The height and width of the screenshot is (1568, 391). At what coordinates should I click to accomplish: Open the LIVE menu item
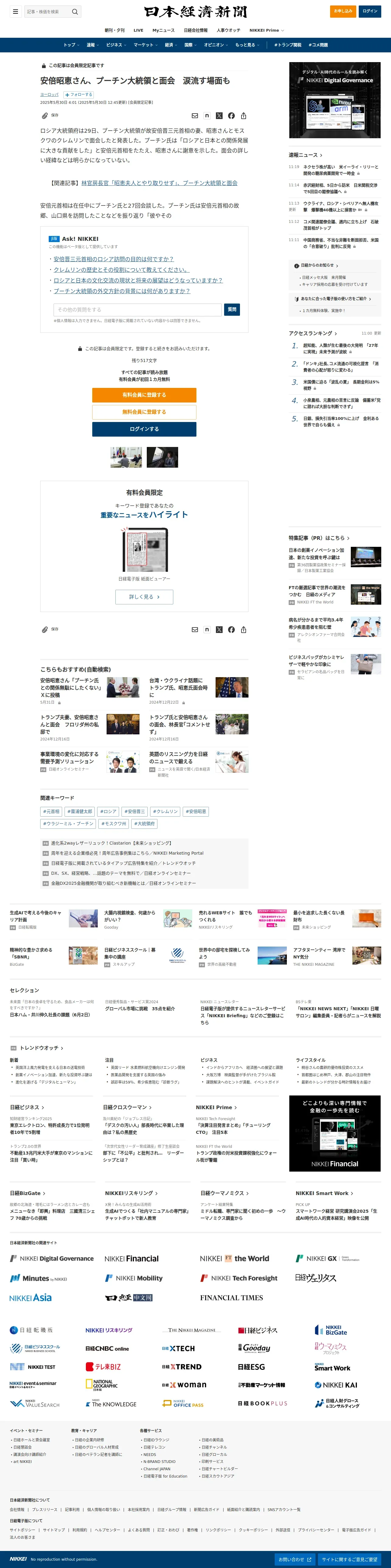(138, 30)
